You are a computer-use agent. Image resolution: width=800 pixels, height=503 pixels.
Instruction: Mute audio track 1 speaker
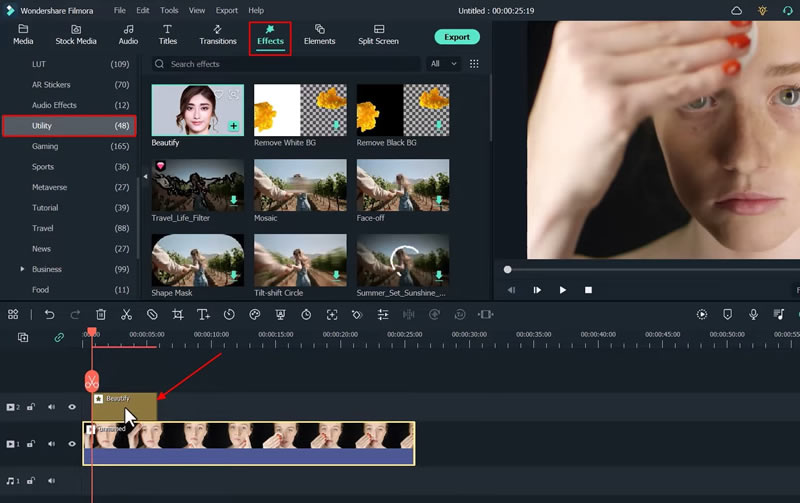52,481
